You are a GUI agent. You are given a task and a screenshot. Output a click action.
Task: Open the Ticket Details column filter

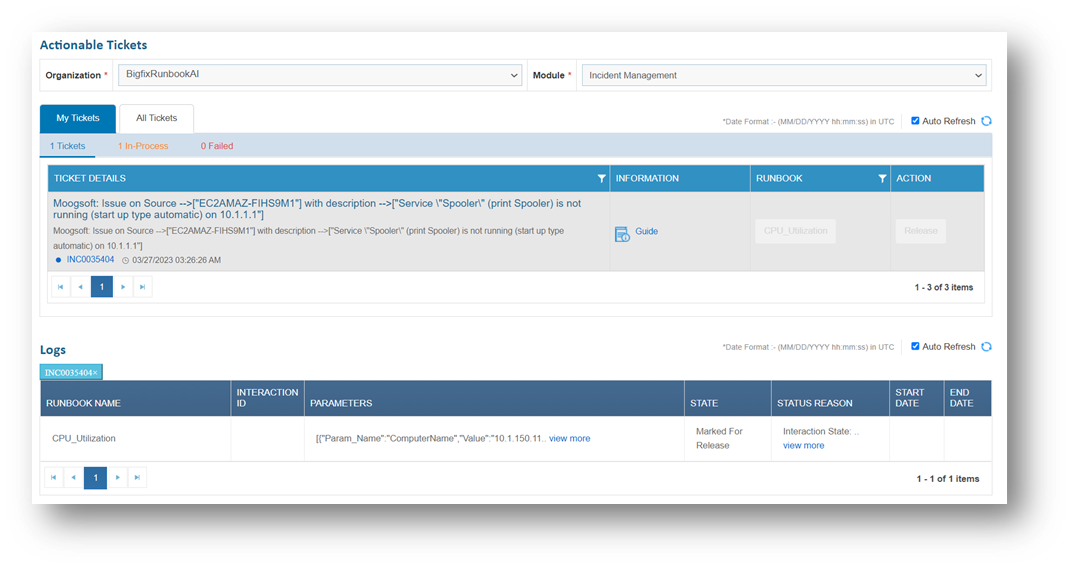click(602, 178)
